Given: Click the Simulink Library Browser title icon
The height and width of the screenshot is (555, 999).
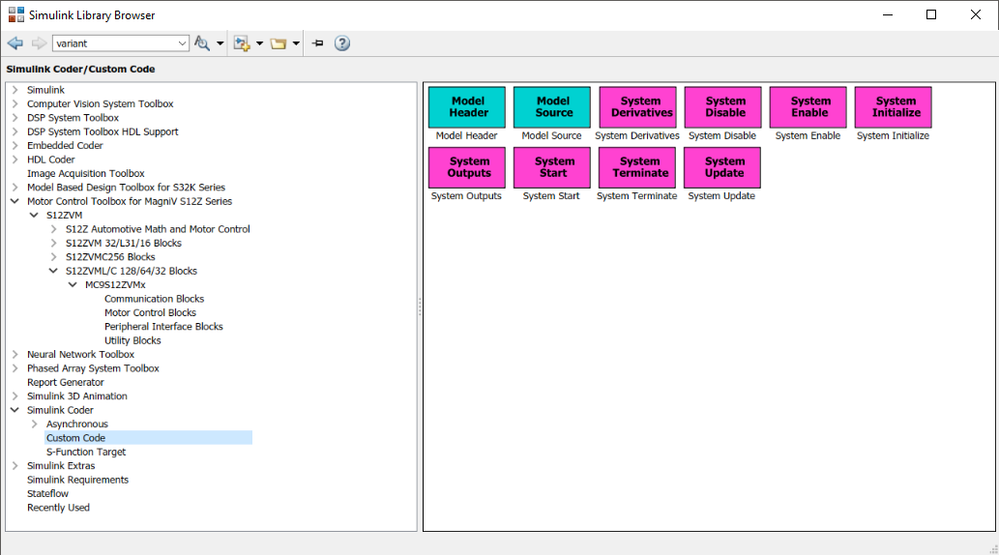Looking at the screenshot, I should point(16,15).
